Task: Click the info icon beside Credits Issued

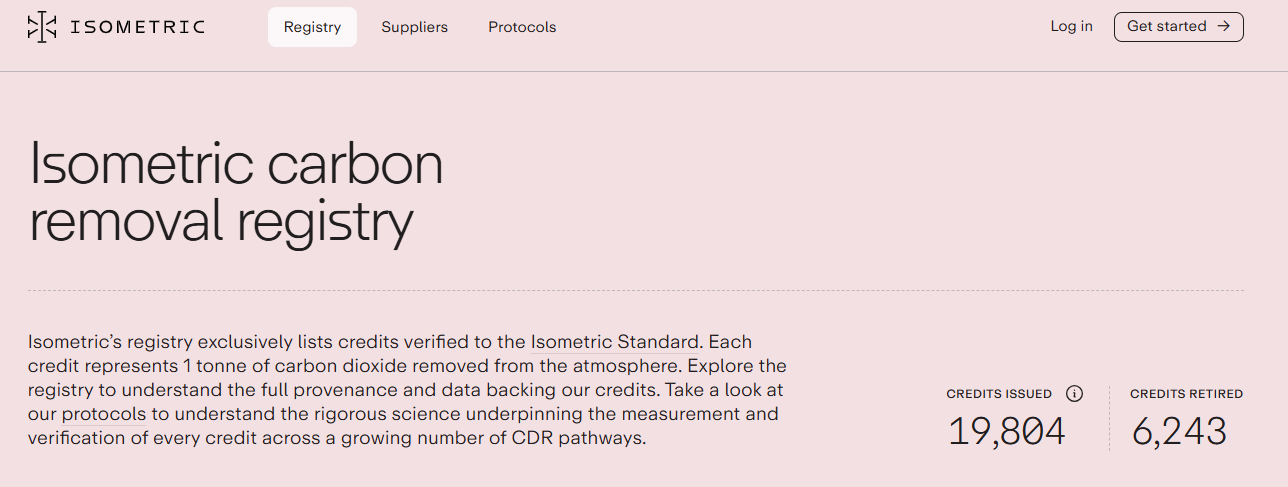Action: pos(1075,394)
